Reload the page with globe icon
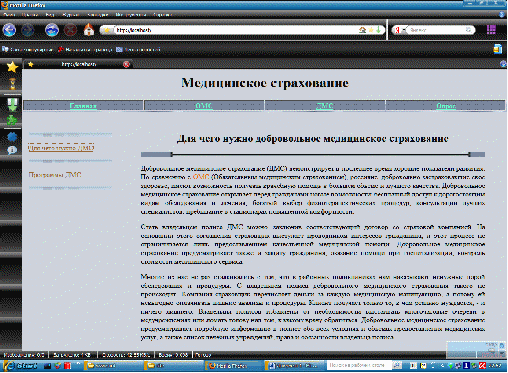 [x=52, y=30]
